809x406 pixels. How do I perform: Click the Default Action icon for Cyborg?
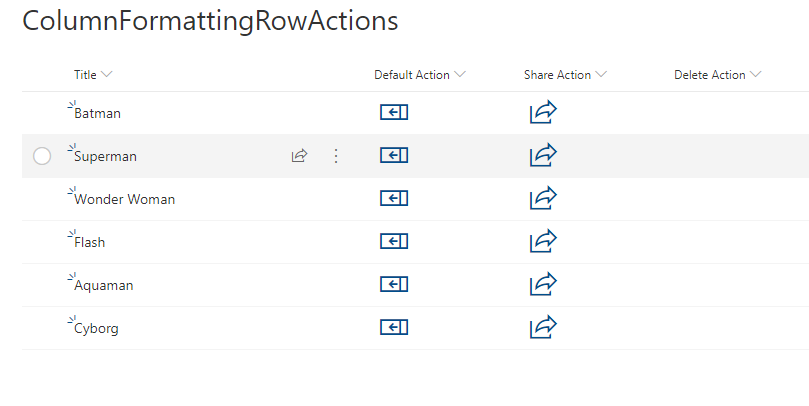tap(394, 328)
